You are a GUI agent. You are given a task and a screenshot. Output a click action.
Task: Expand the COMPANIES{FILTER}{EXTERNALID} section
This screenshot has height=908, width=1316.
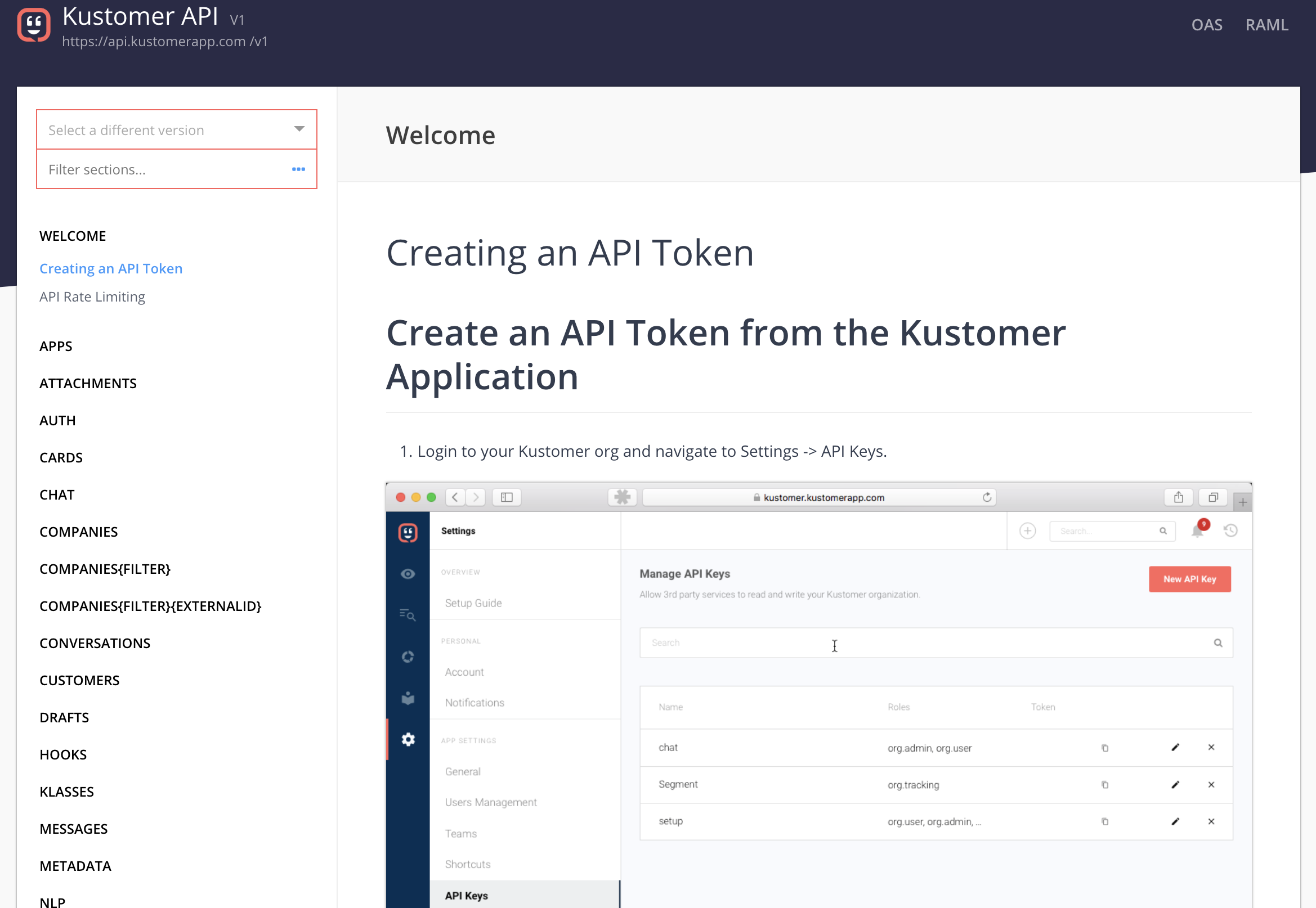[150, 606]
